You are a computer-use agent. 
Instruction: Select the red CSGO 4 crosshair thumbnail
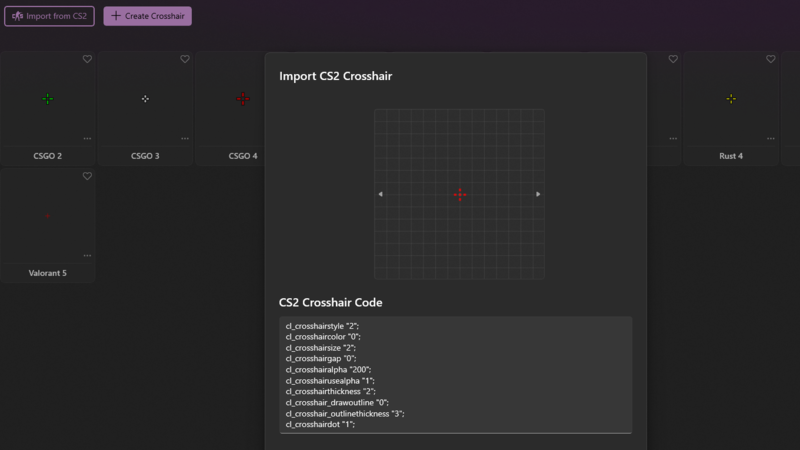point(243,99)
